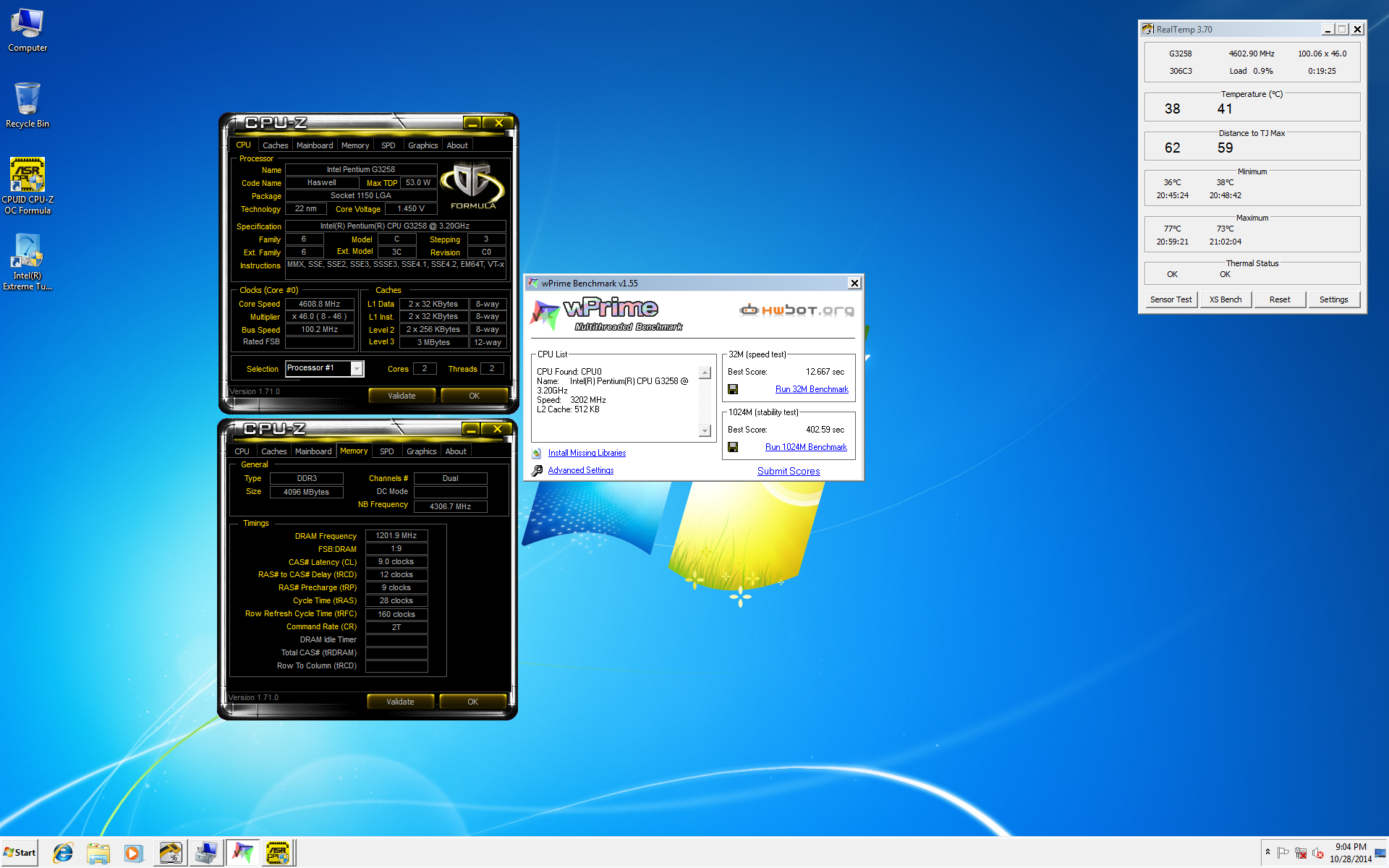Open the Advanced Settings link in wPrime
Viewport: 1389px width, 868px height.
click(580, 470)
